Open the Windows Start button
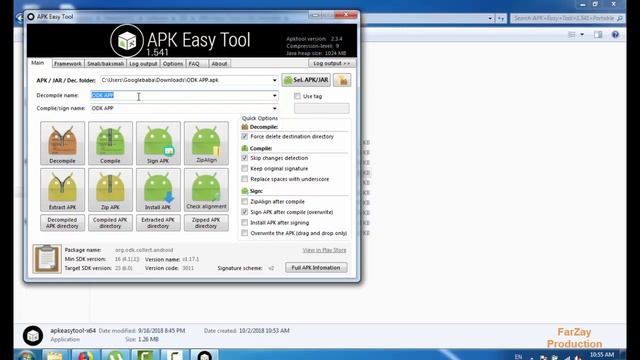The image size is (640, 360). pyautogui.click(x=26, y=356)
